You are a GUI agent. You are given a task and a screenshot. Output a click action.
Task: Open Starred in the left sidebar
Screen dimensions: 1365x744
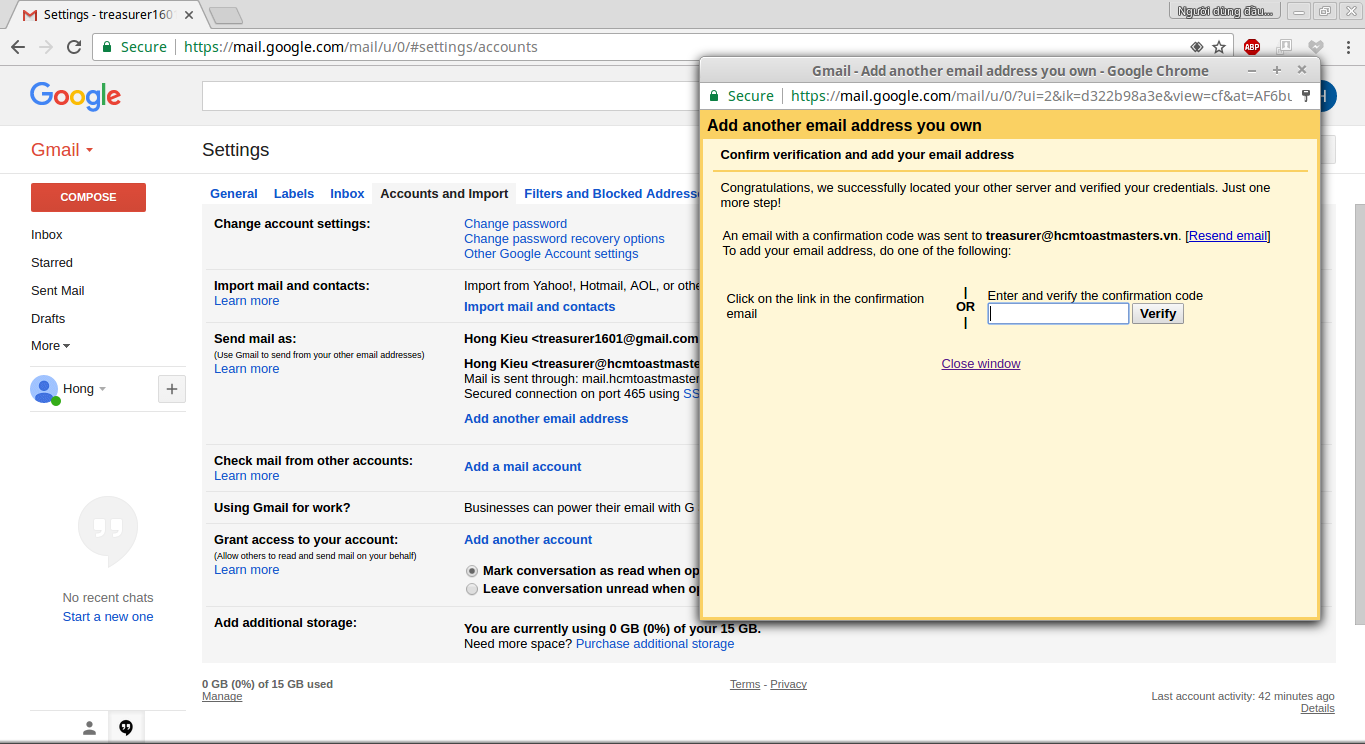point(52,263)
